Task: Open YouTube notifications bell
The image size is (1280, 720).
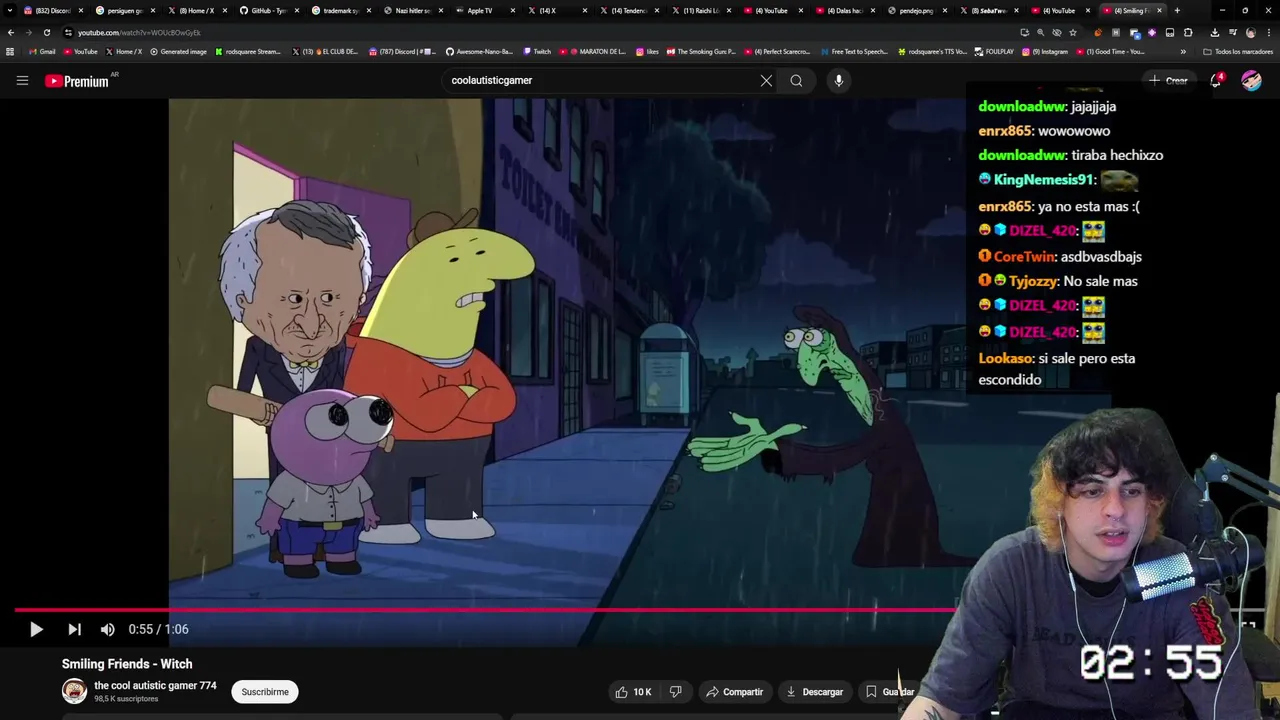Action: point(1216,80)
